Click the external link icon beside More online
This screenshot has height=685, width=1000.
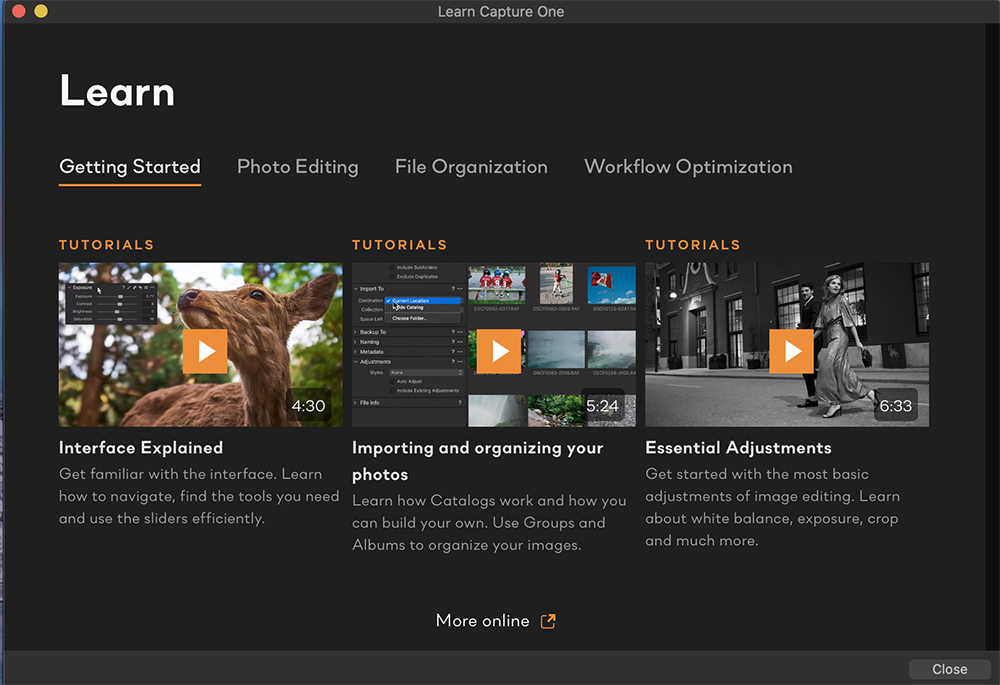click(548, 621)
